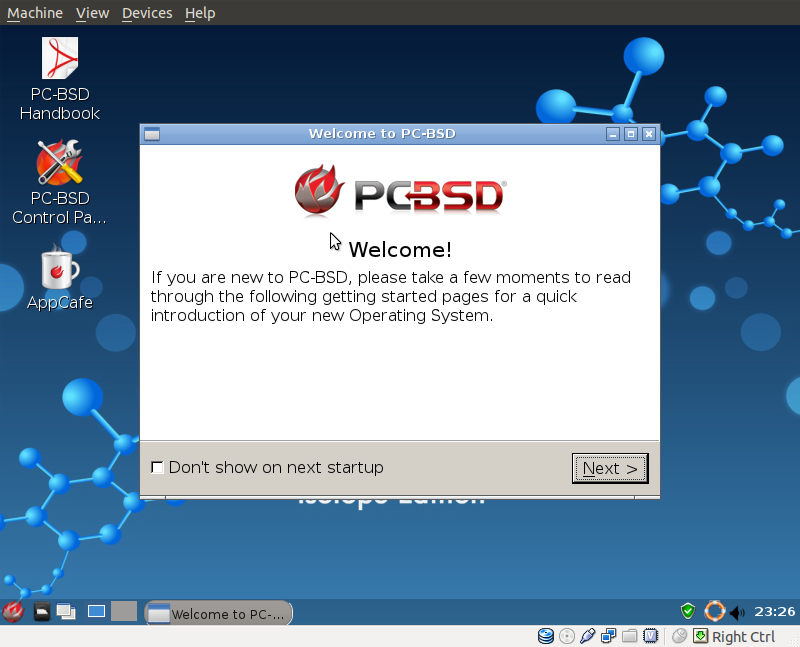The height and width of the screenshot is (647, 800).
Task: Open the PC-BSD flame start menu
Action: pyautogui.click(x=13, y=611)
